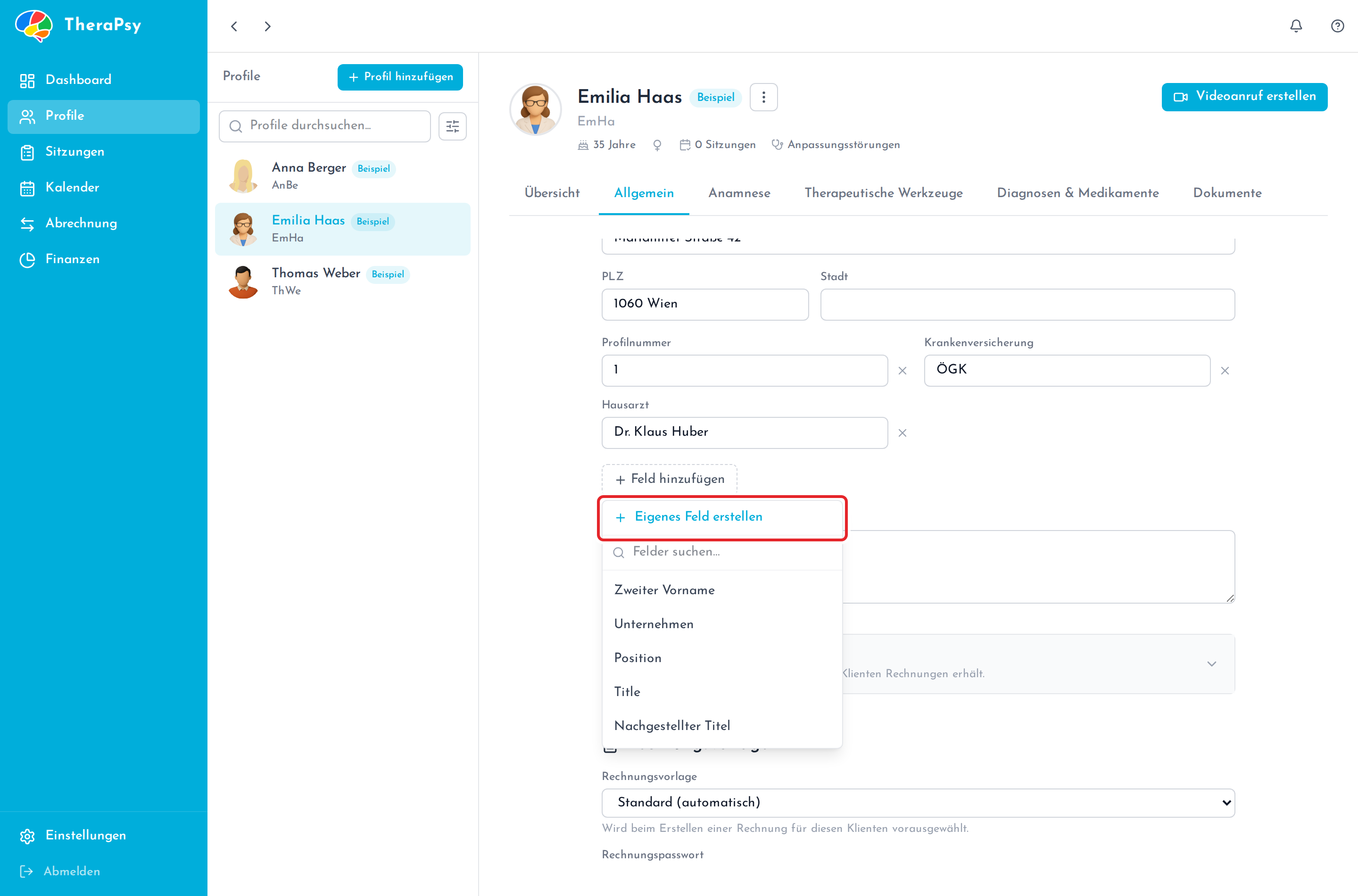The image size is (1358, 896).
Task: Open Therapeutische Werkzeuge tab
Action: click(x=883, y=193)
